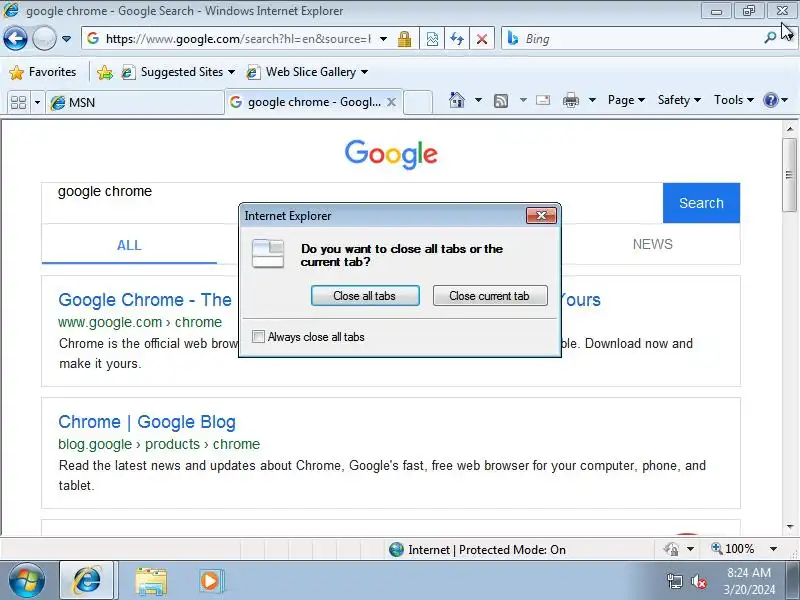Expand the Print options dropdown arrow
Viewport: 800px width, 600px height.
(x=592, y=100)
